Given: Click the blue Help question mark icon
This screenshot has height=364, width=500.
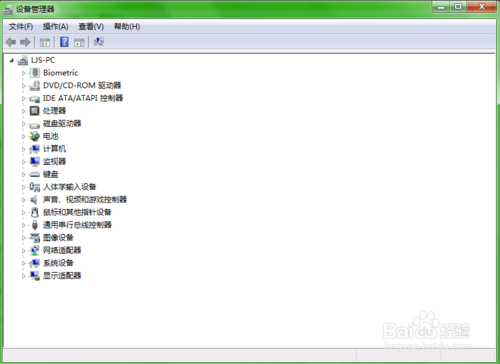Looking at the screenshot, I should pyautogui.click(x=64, y=42).
